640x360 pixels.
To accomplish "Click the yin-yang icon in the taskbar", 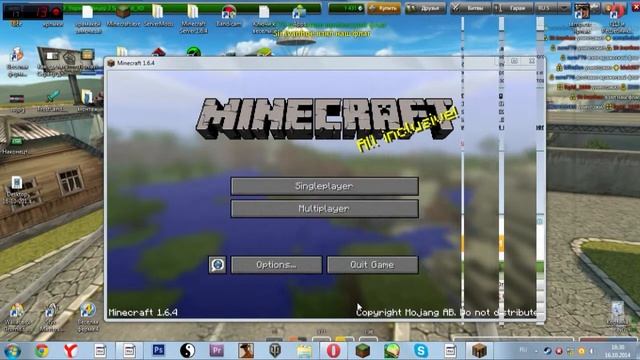I will click(x=187, y=351).
